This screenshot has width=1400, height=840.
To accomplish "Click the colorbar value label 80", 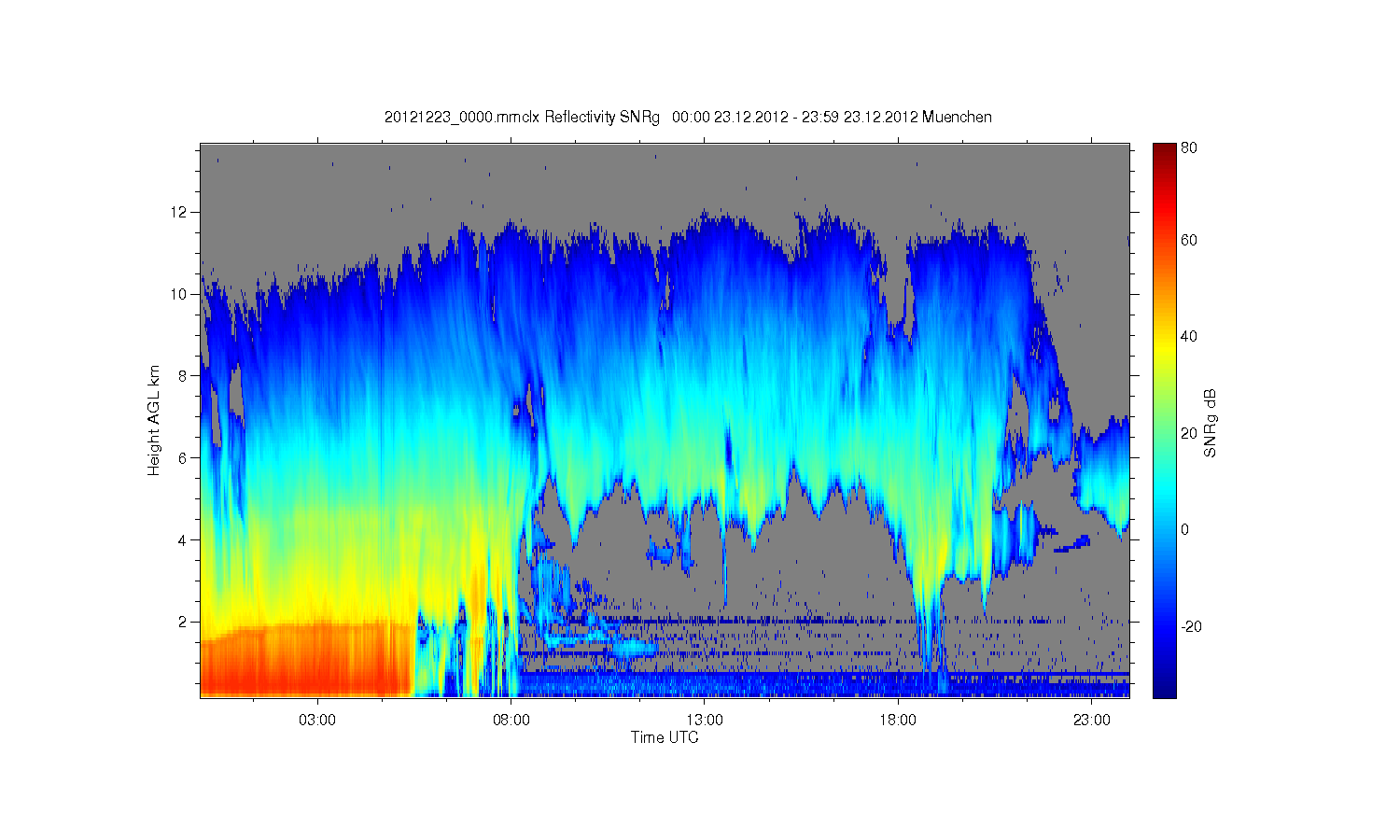I will 1189,147.
